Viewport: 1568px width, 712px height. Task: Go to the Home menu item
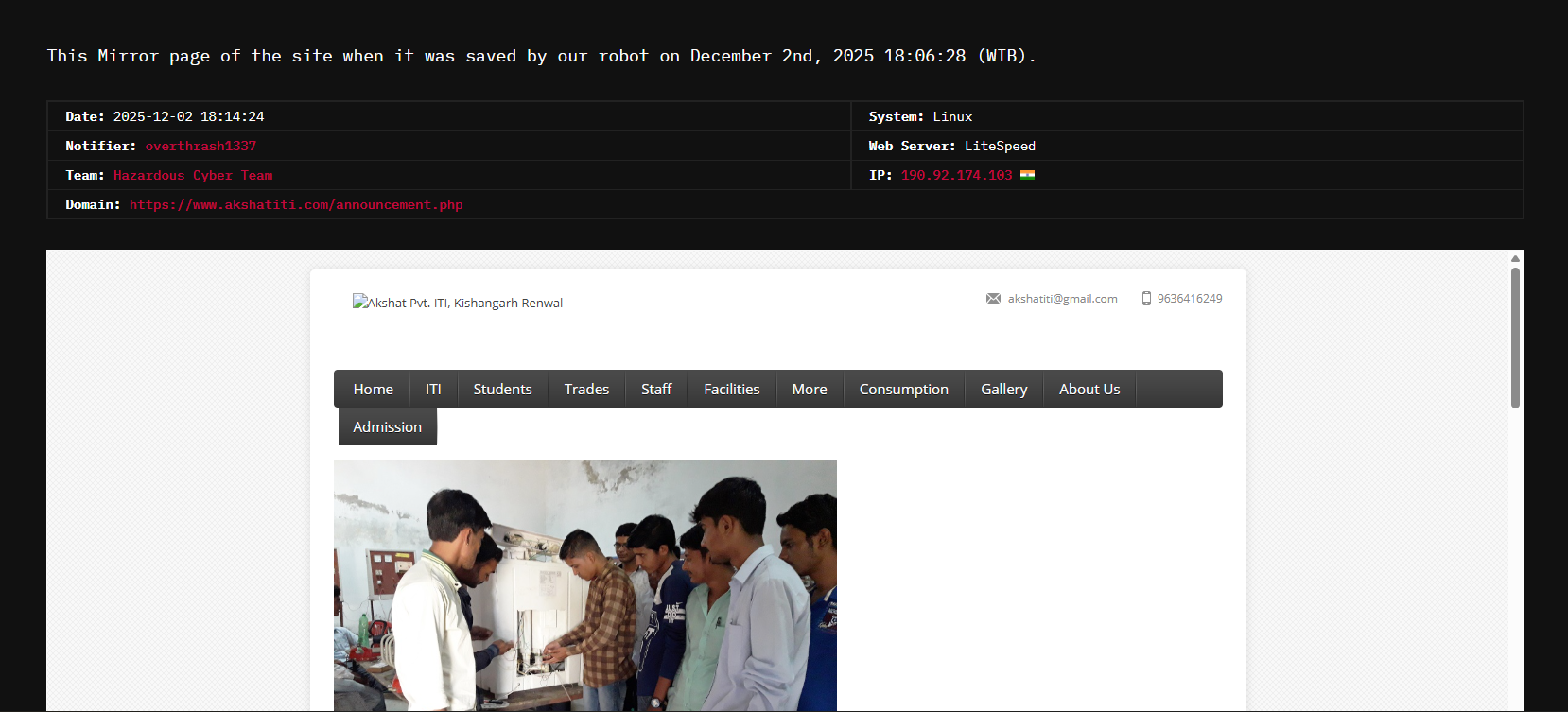373,389
